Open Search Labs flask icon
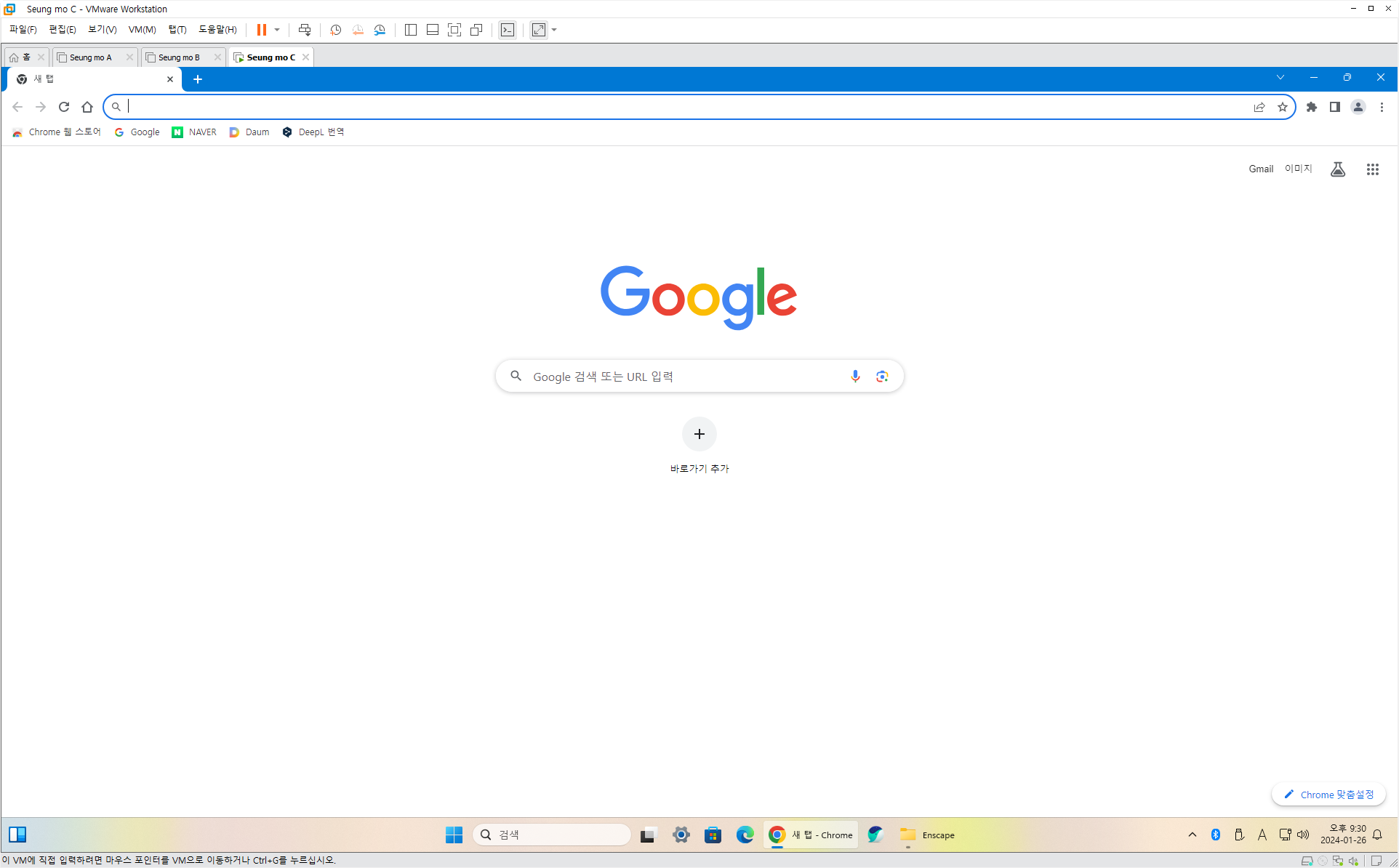 (1337, 169)
